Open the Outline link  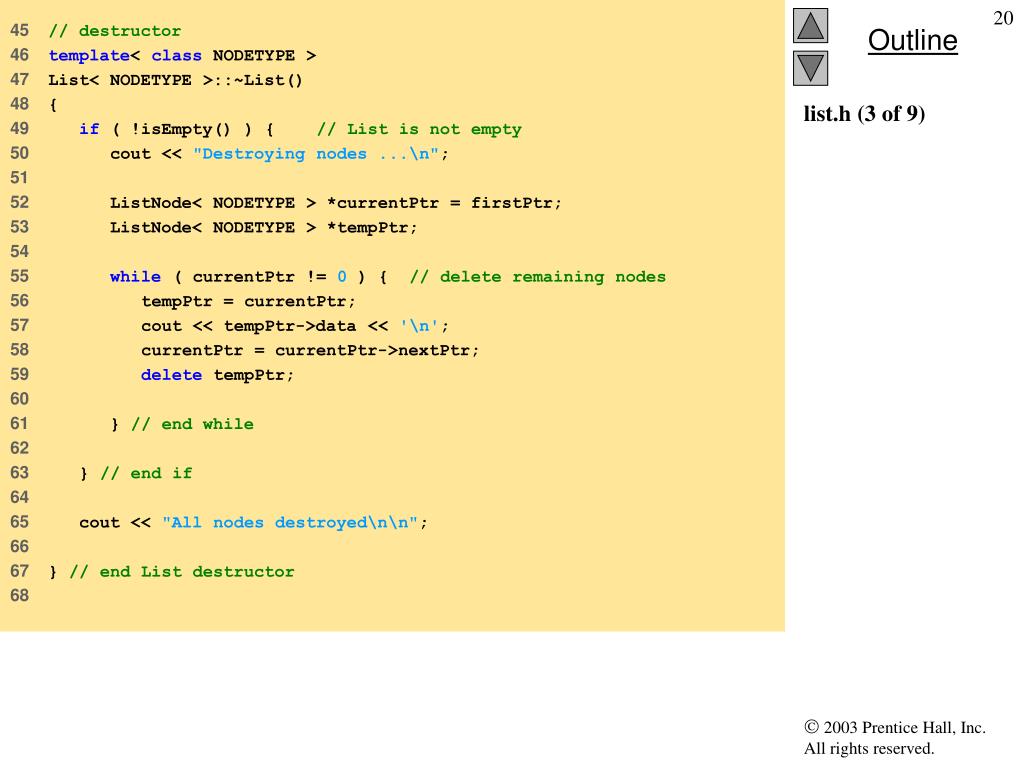[x=912, y=40]
